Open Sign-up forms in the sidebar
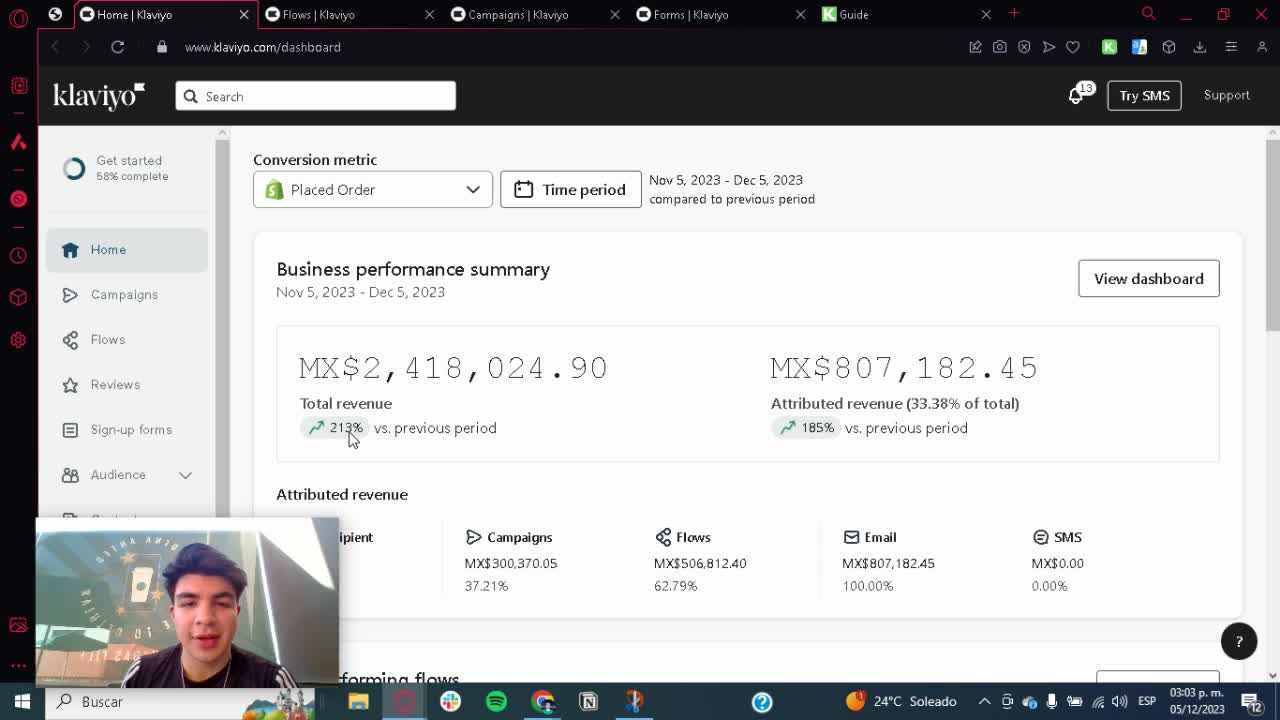 (131, 430)
